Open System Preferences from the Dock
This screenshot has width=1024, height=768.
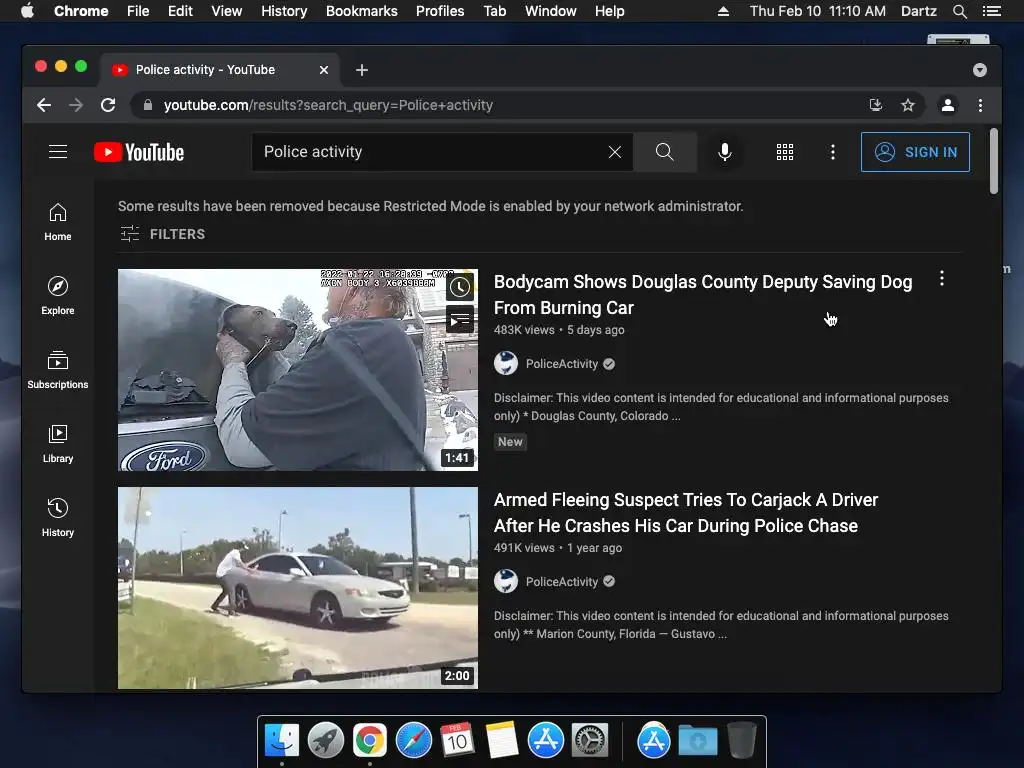[x=590, y=741]
